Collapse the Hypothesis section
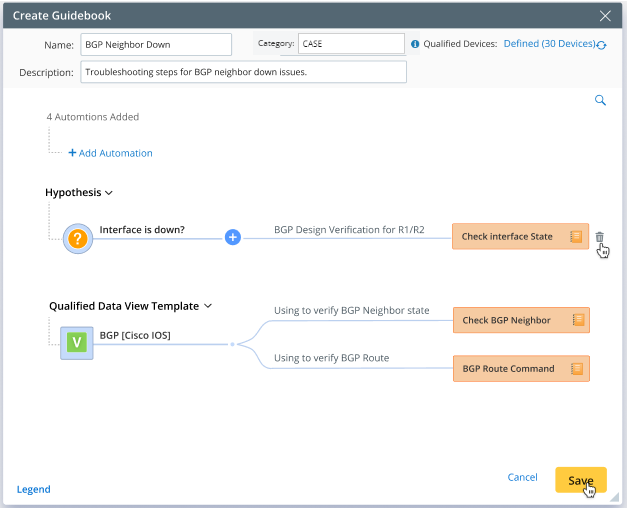Viewport: 628px width, 508px height. point(109,192)
